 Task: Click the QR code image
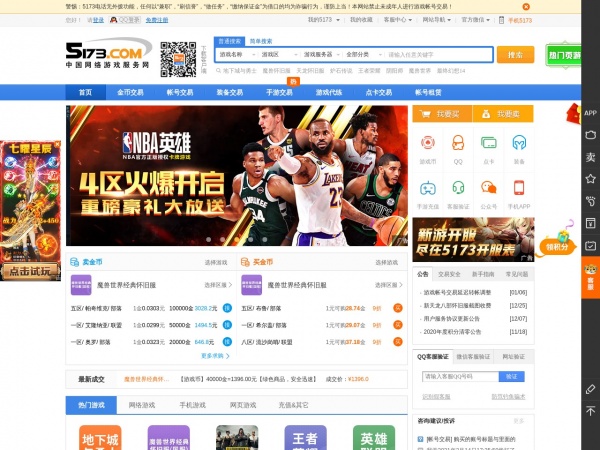click(x=178, y=59)
